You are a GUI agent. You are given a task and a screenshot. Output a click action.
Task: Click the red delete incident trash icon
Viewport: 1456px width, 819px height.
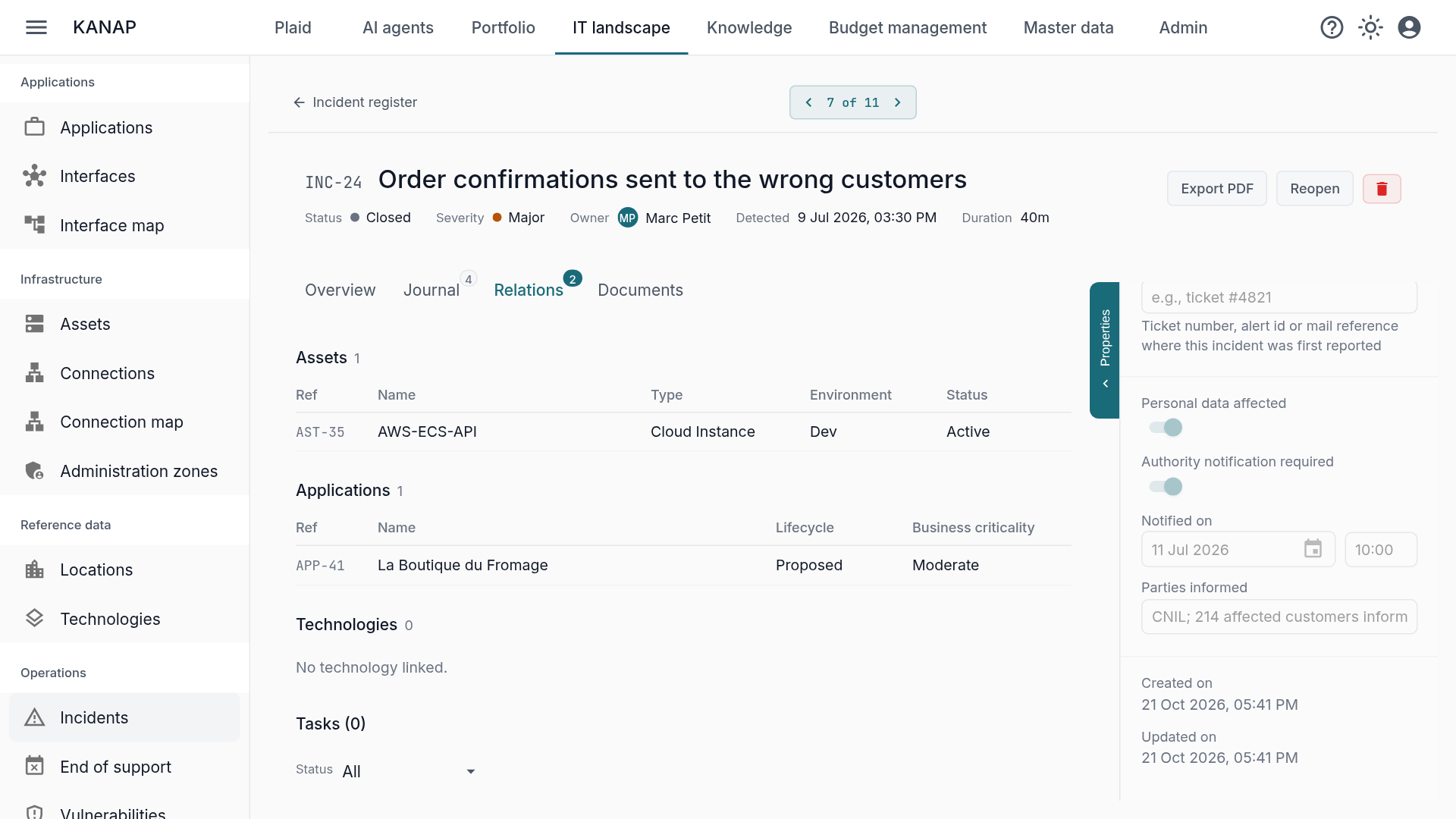tap(1382, 189)
